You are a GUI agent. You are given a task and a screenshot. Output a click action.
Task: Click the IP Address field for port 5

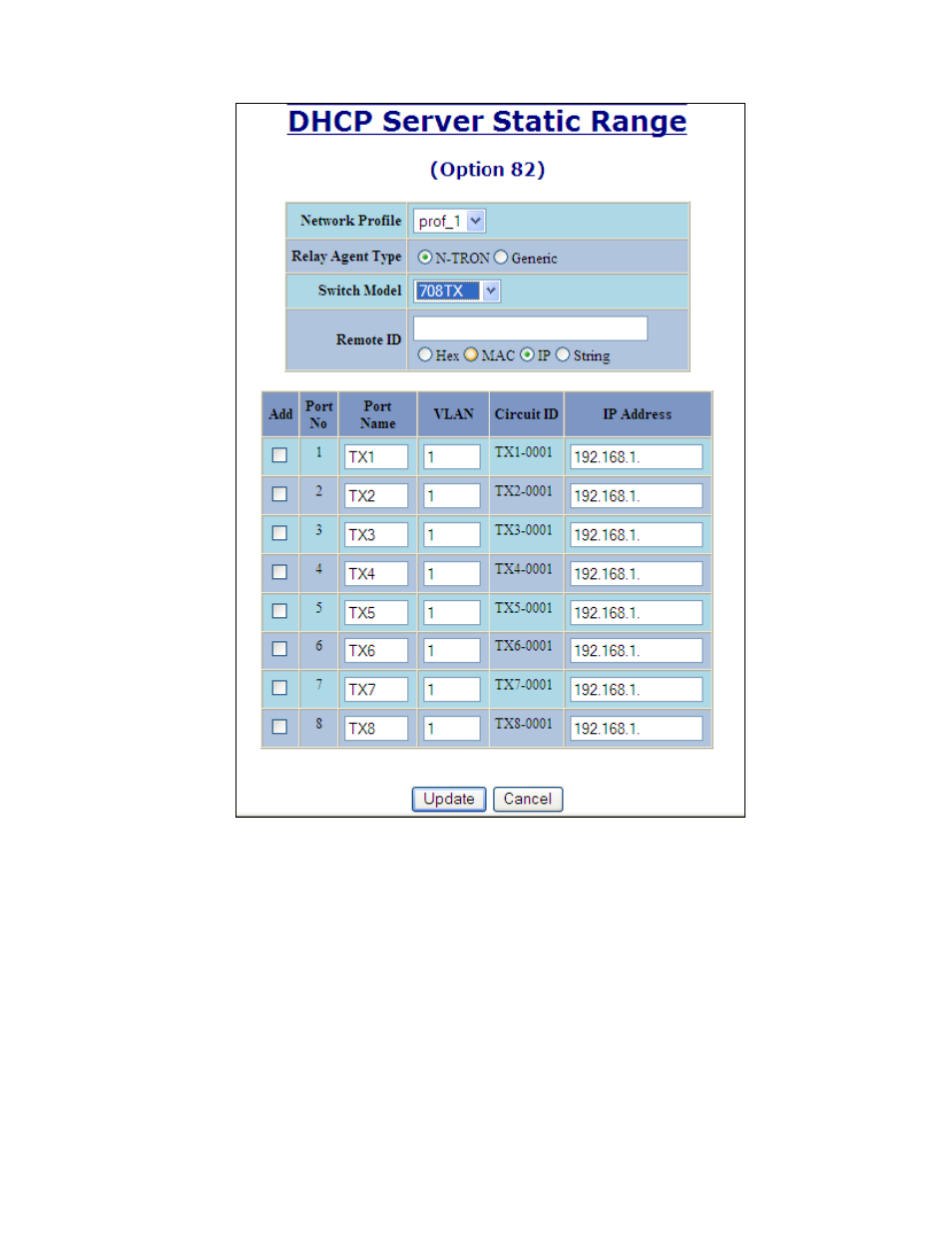coord(637,613)
